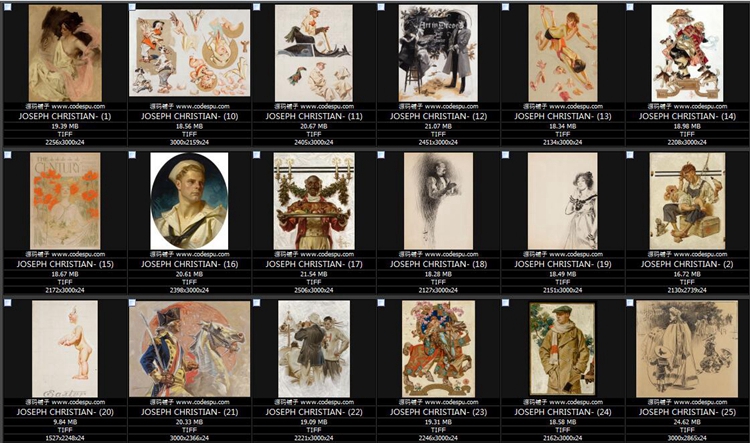This screenshot has height=443, width=750.
Task: Open the JOSEPH CHRISTIAN- (24) thumbnail image
Action: click(x=562, y=348)
